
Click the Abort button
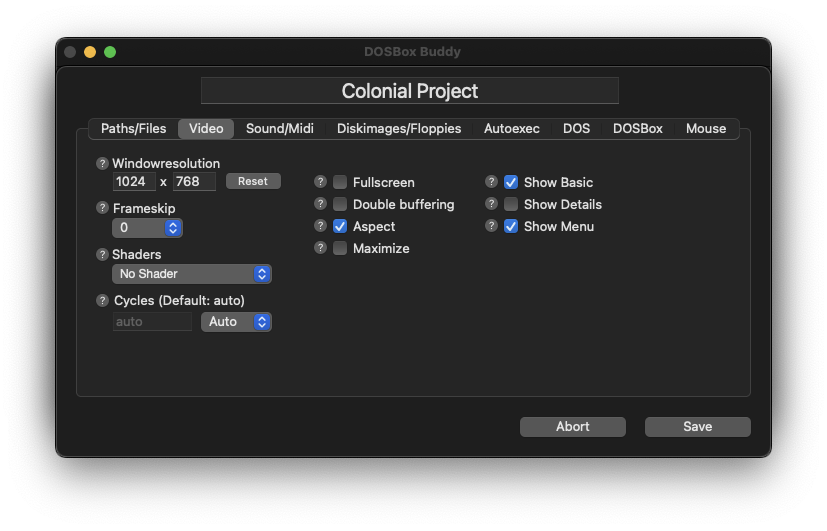click(573, 427)
